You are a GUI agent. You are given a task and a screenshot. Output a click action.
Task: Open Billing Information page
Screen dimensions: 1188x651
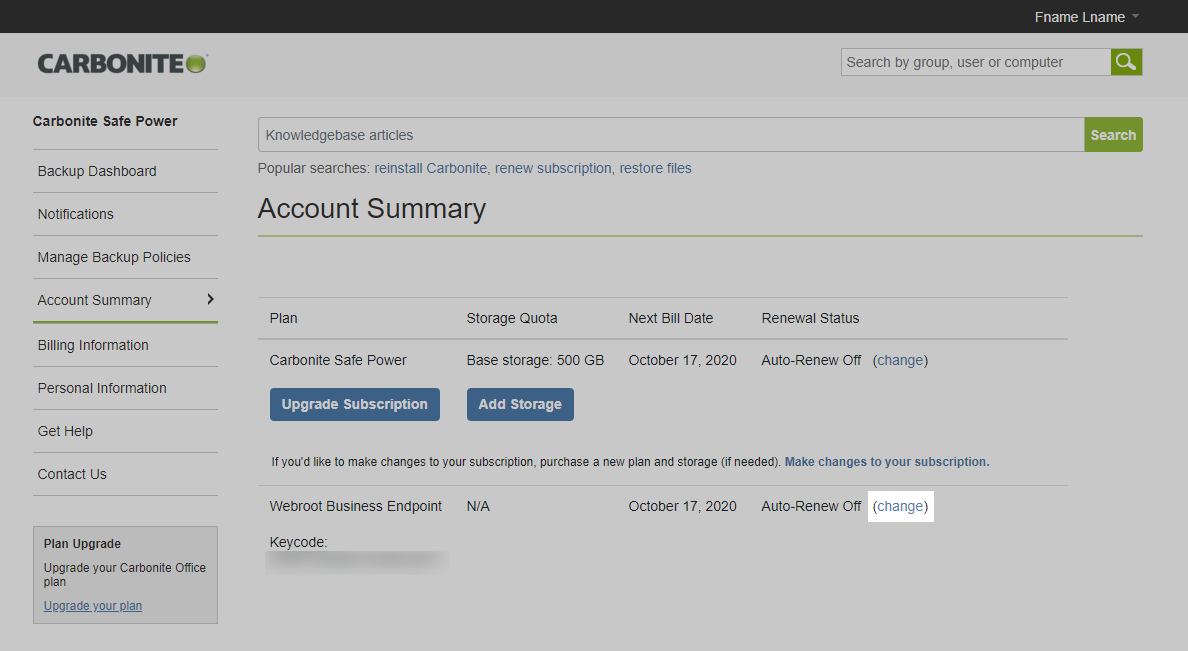tap(93, 345)
